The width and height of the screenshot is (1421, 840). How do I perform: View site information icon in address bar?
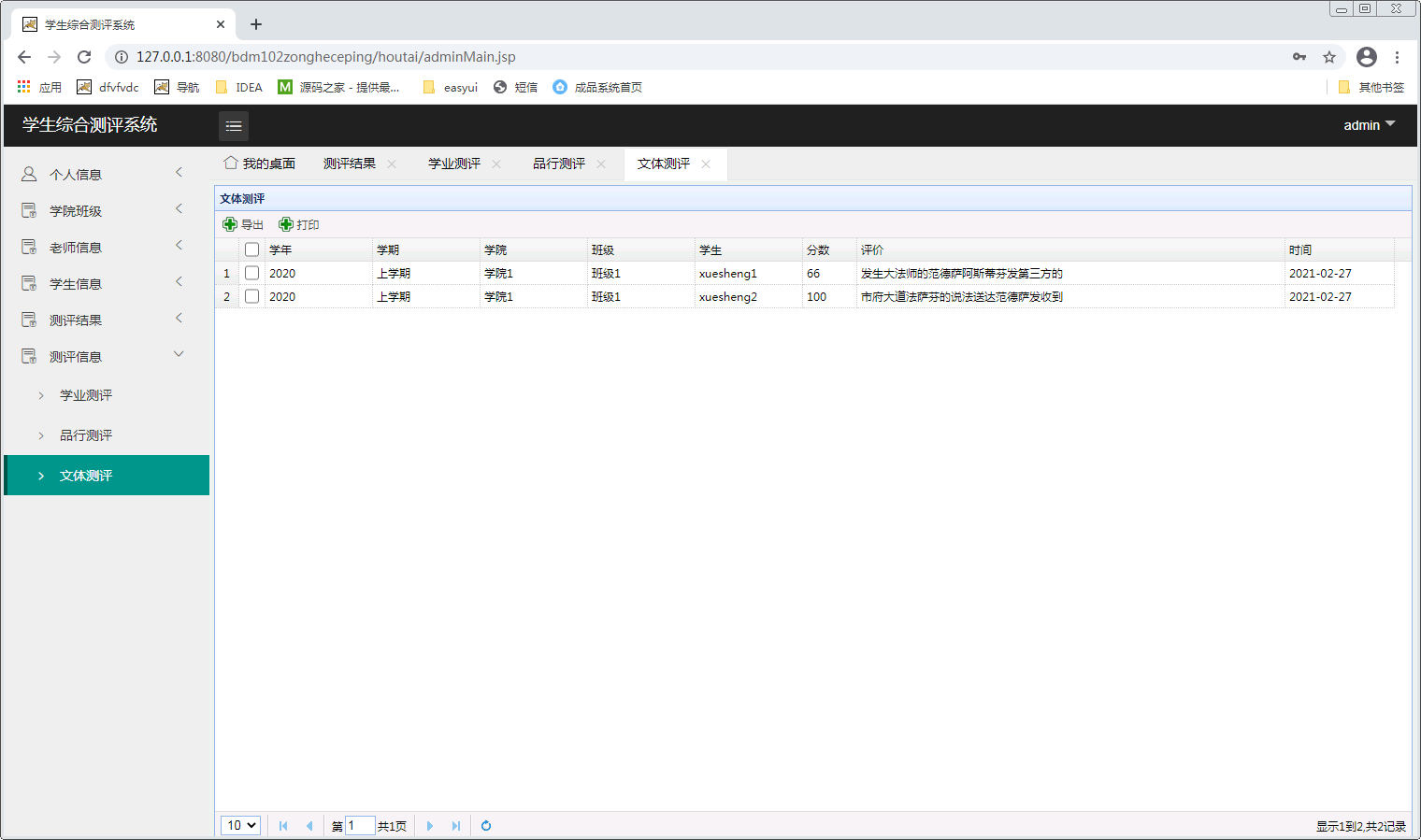(122, 57)
